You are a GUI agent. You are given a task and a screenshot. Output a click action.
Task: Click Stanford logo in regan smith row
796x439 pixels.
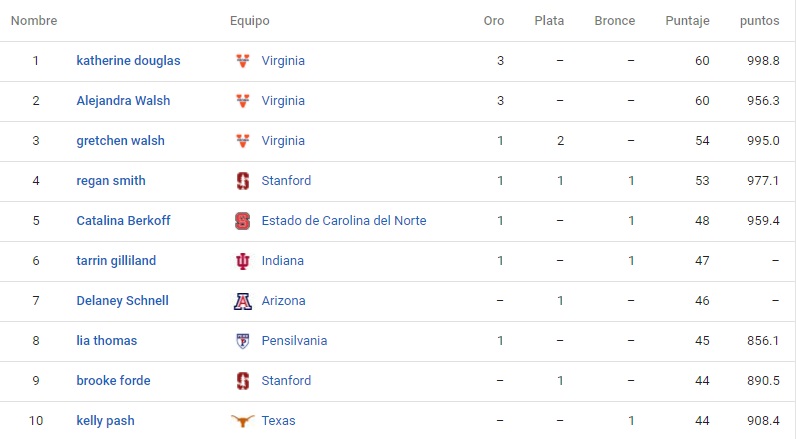pos(243,181)
